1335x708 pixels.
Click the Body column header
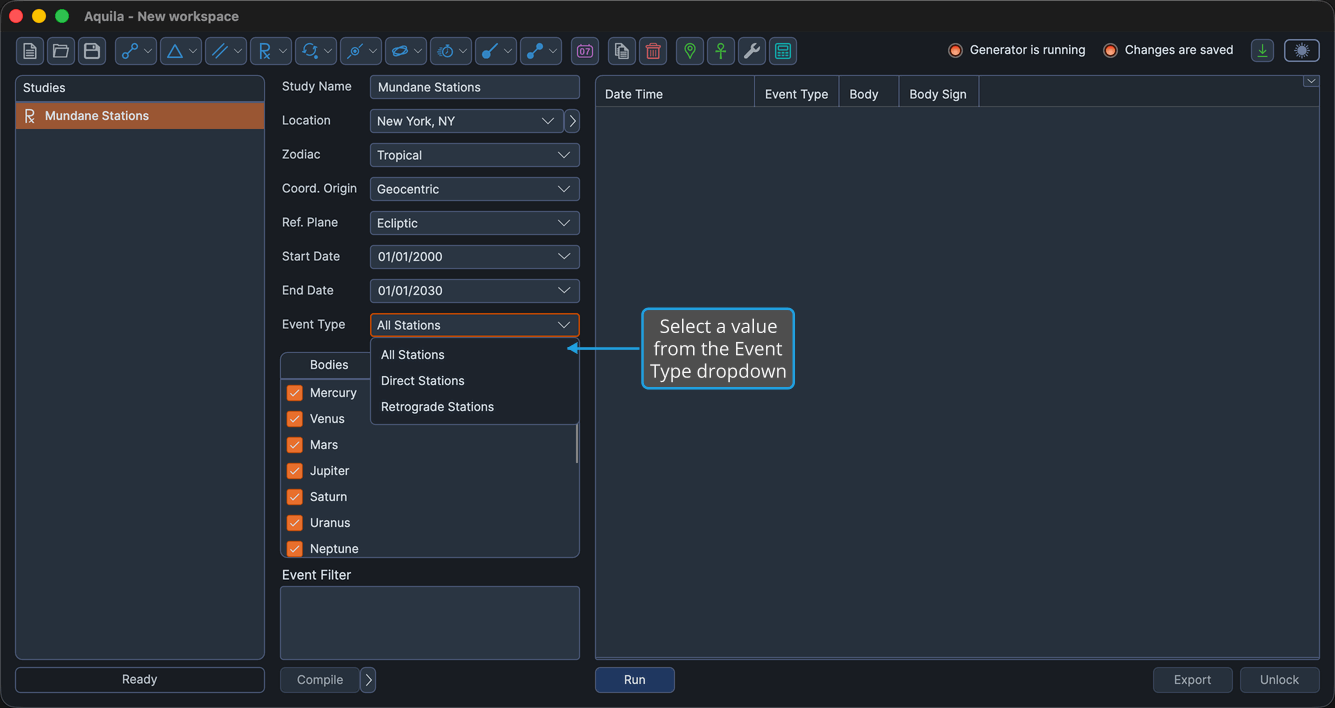[868, 94]
